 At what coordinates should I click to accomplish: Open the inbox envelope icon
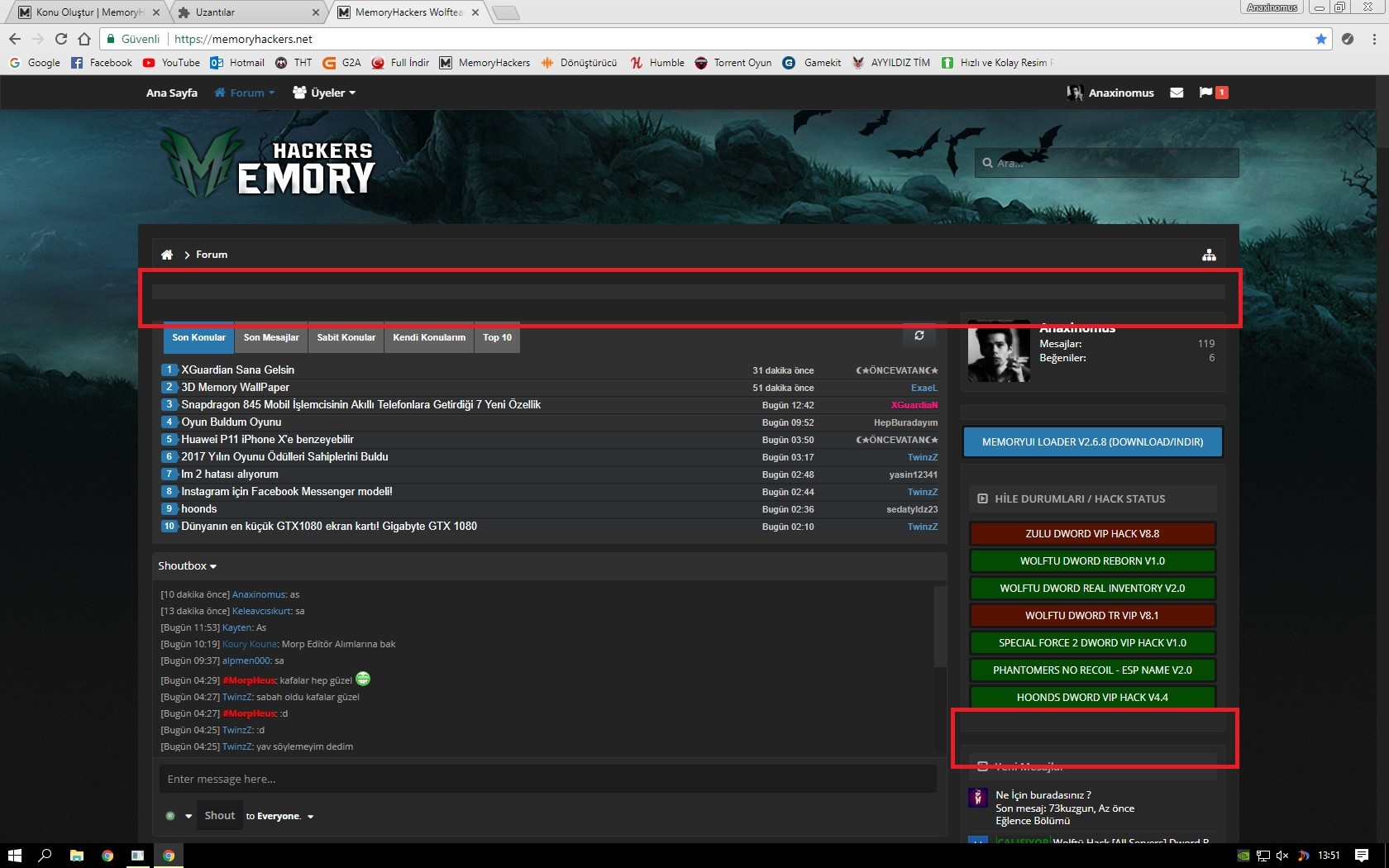tap(1177, 93)
